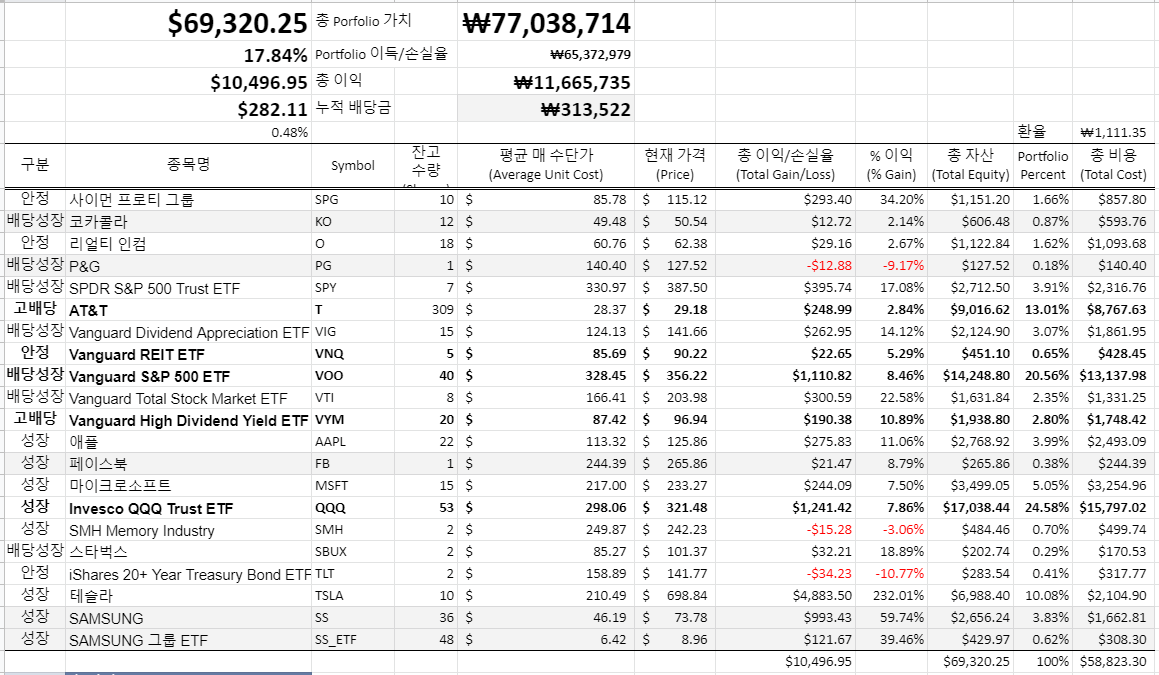The height and width of the screenshot is (675, 1159).
Task: Select the $282.11 cumulative dividend cell
Action: tap(188, 109)
